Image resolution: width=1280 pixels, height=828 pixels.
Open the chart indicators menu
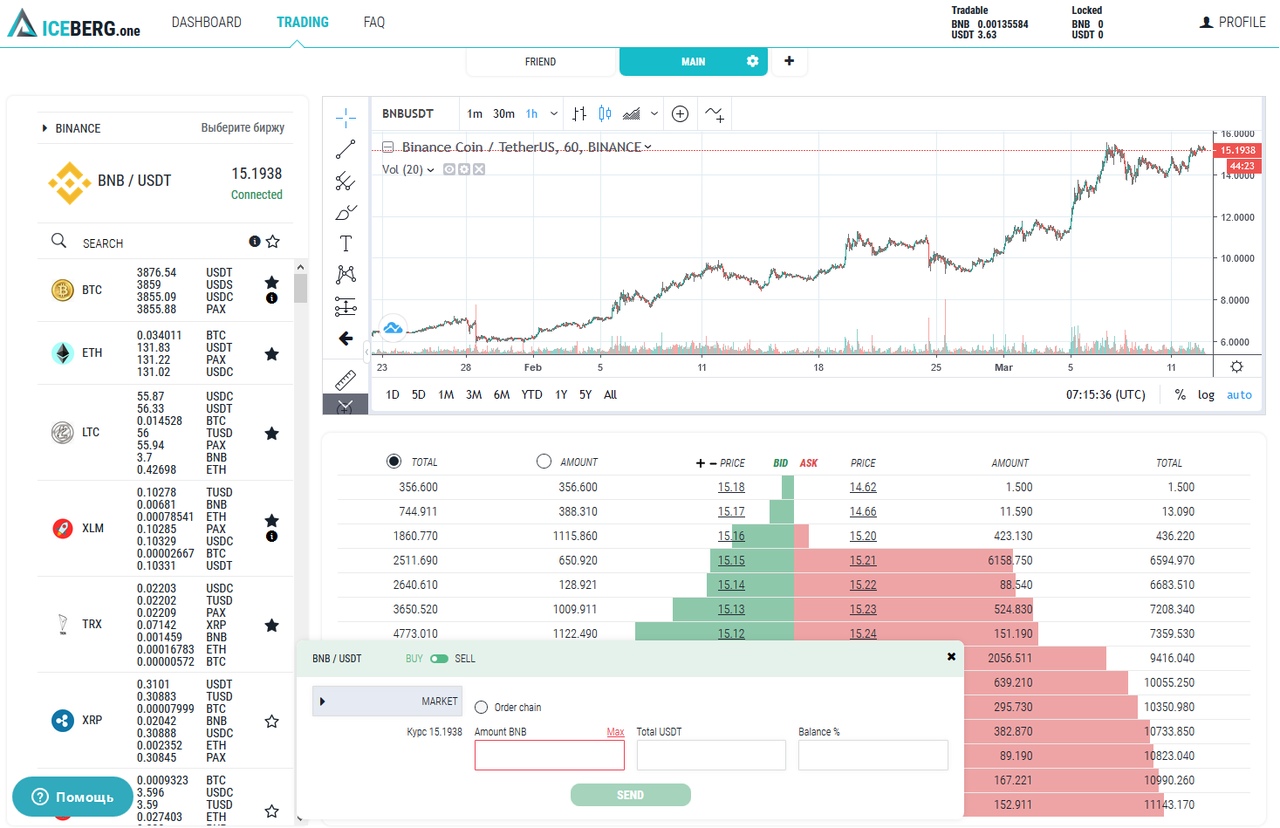[x=714, y=114]
